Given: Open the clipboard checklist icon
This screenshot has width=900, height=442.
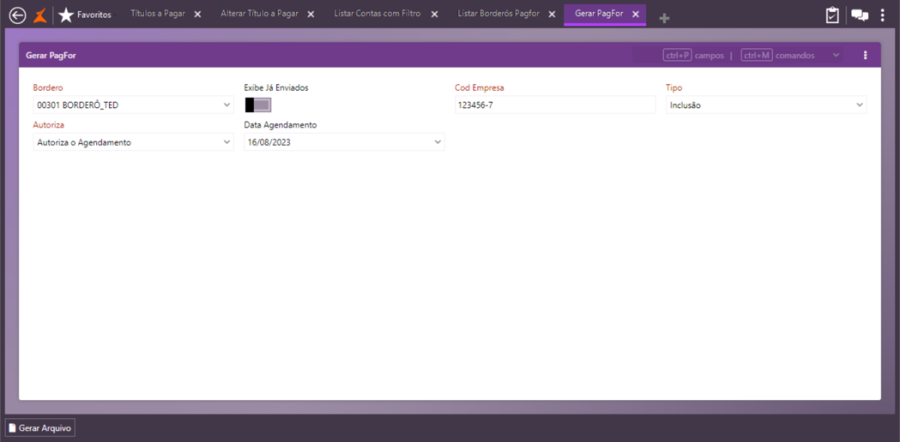Looking at the screenshot, I should click(832, 15).
